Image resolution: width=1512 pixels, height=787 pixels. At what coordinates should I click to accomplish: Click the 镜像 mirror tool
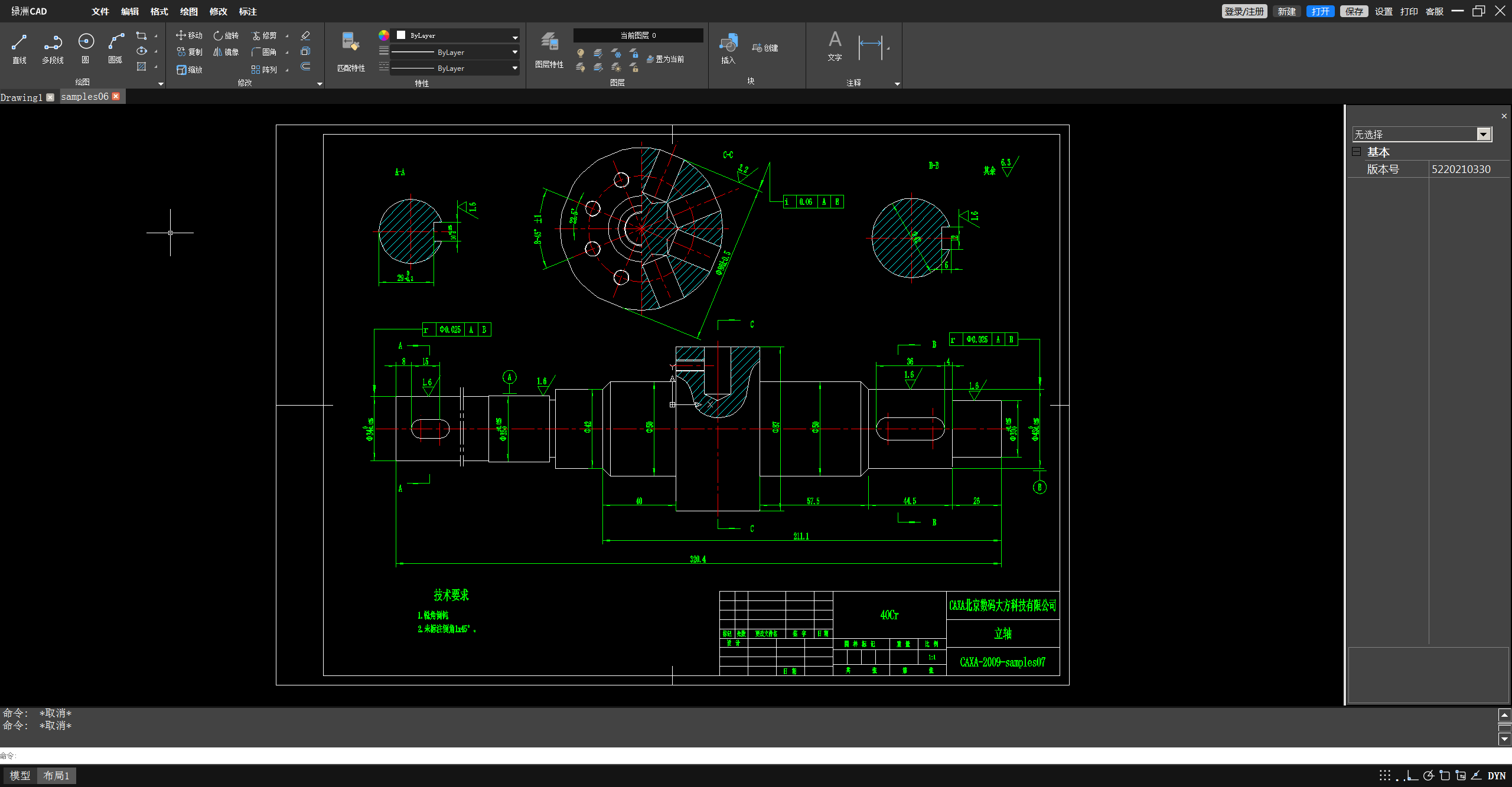pyautogui.click(x=226, y=52)
